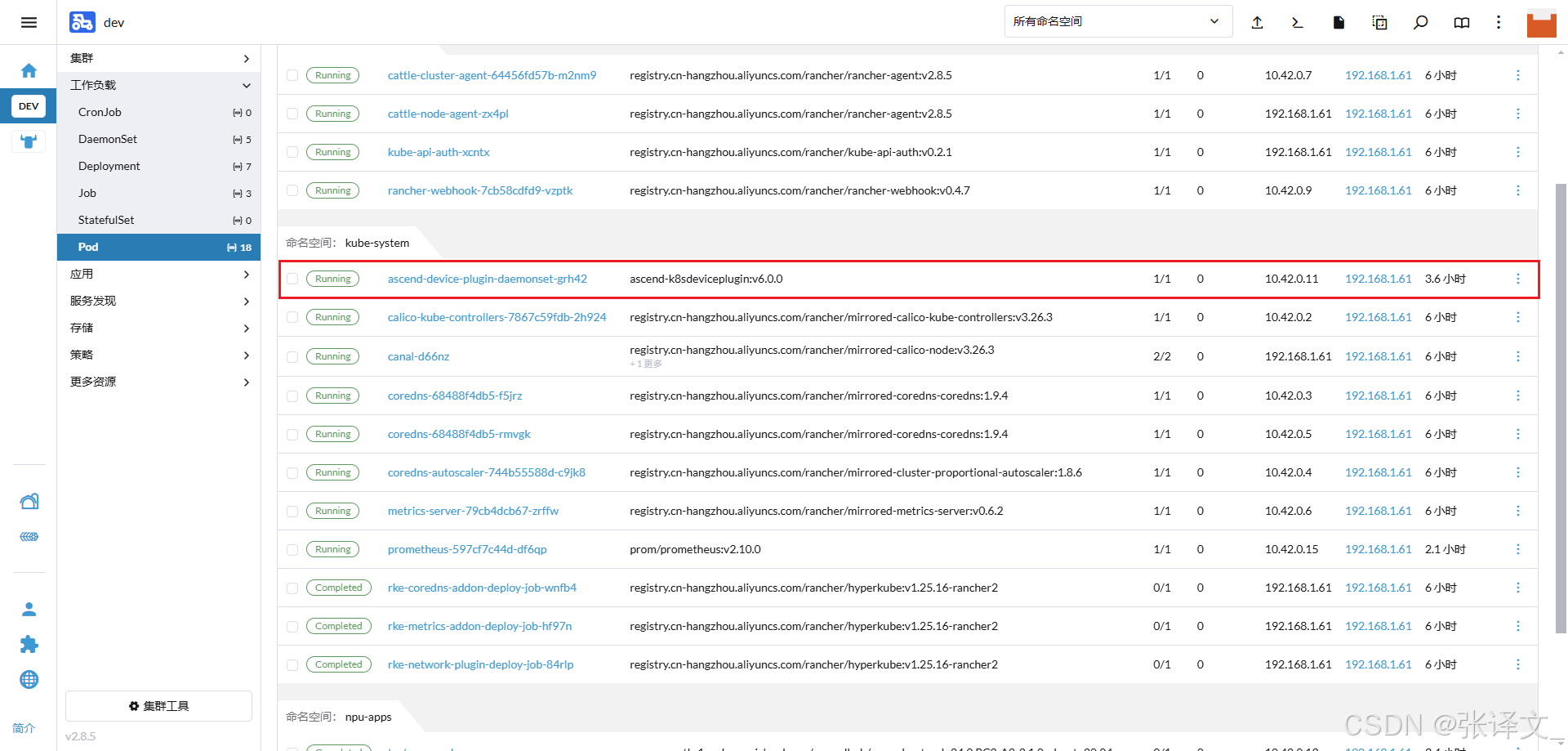Open the Extensions puzzle-piece icon
This screenshot has height=751, width=1568.
[x=29, y=645]
